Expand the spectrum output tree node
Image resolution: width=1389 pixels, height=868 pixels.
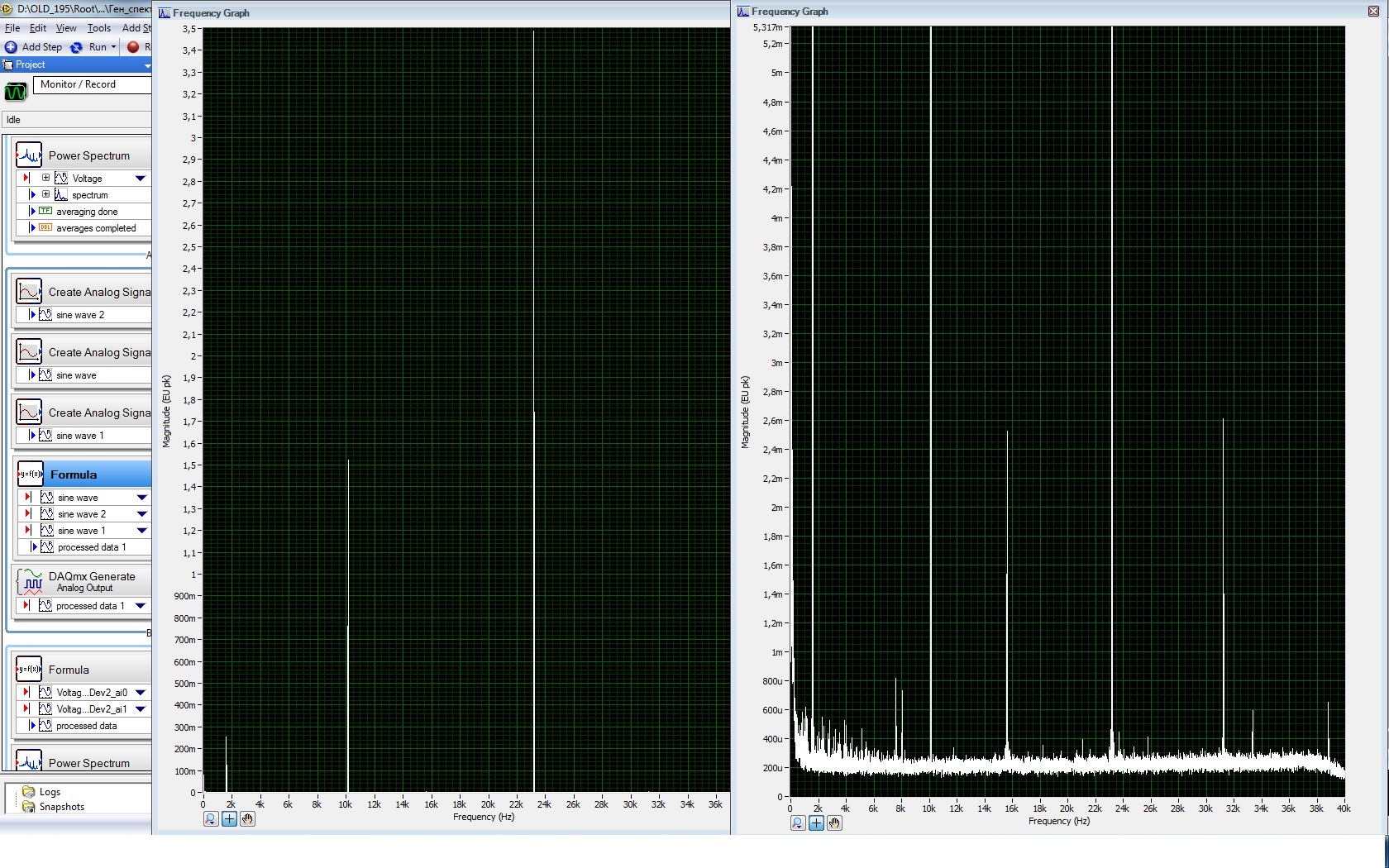pyautogui.click(x=46, y=194)
